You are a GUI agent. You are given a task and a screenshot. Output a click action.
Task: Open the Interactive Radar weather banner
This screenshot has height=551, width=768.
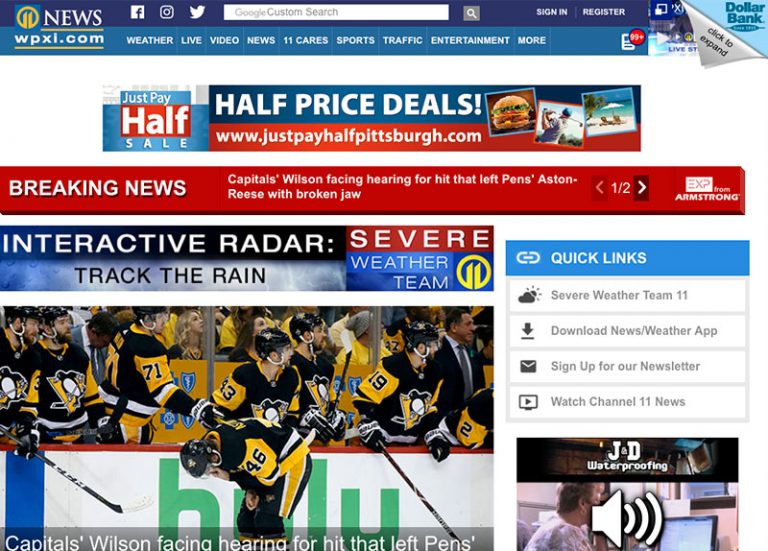point(246,258)
